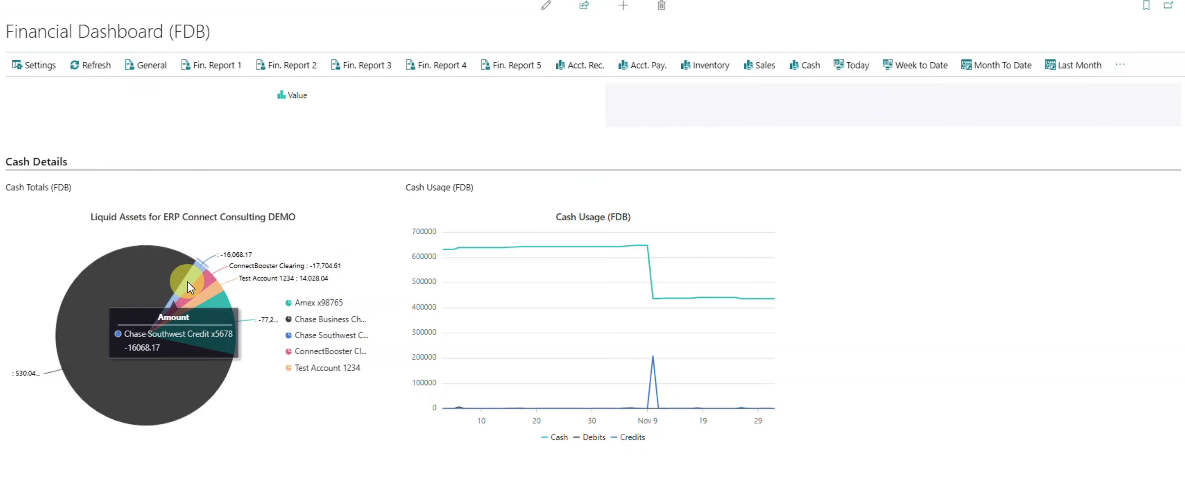Screen dimensions: 1185x478
Task: Click Financial Dashboard (FDB) page title
Action: pos(107,32)
